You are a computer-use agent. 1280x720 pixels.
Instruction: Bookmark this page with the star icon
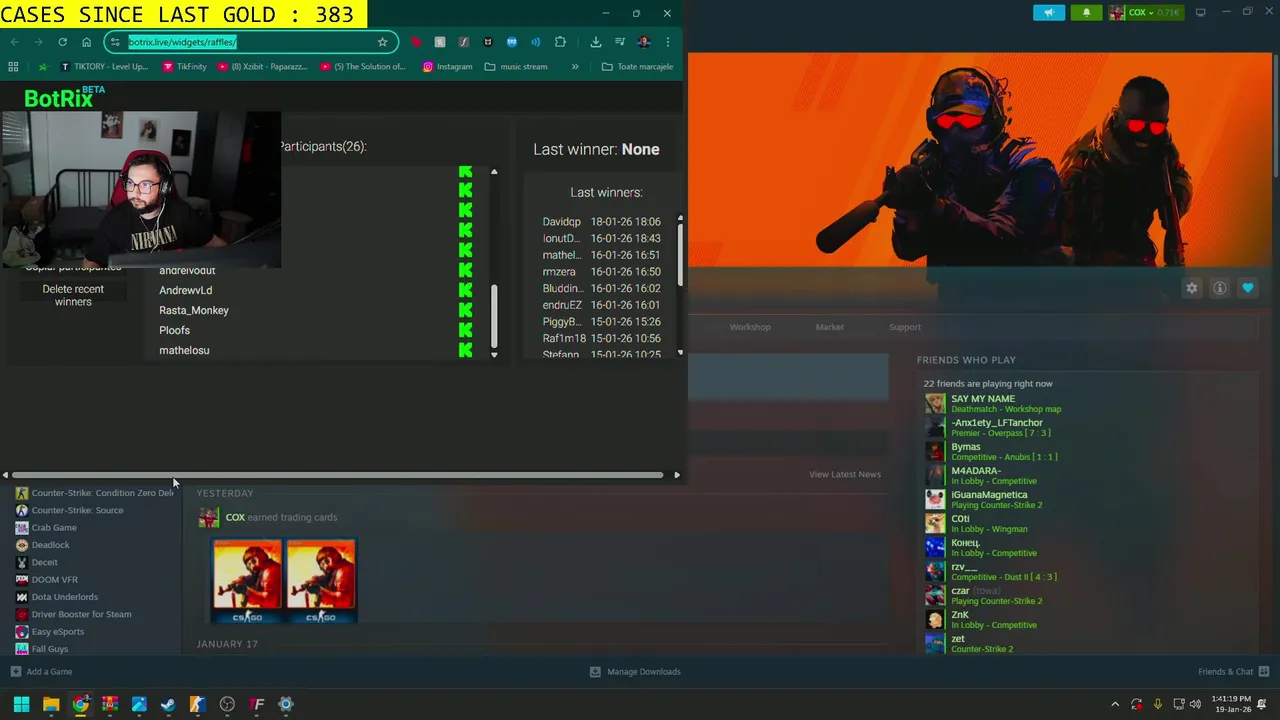382,42
